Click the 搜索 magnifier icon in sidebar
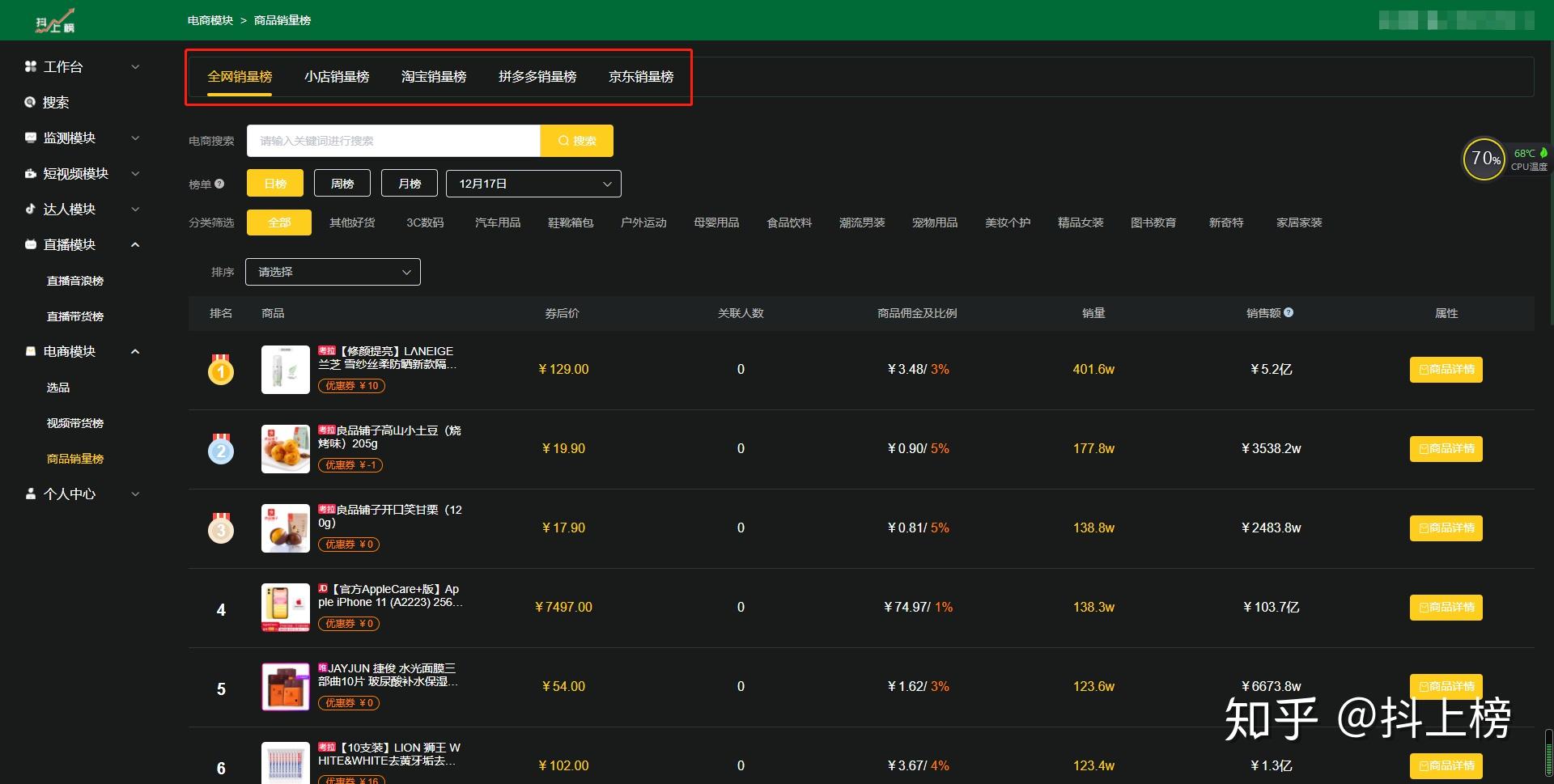 [31, 102]
